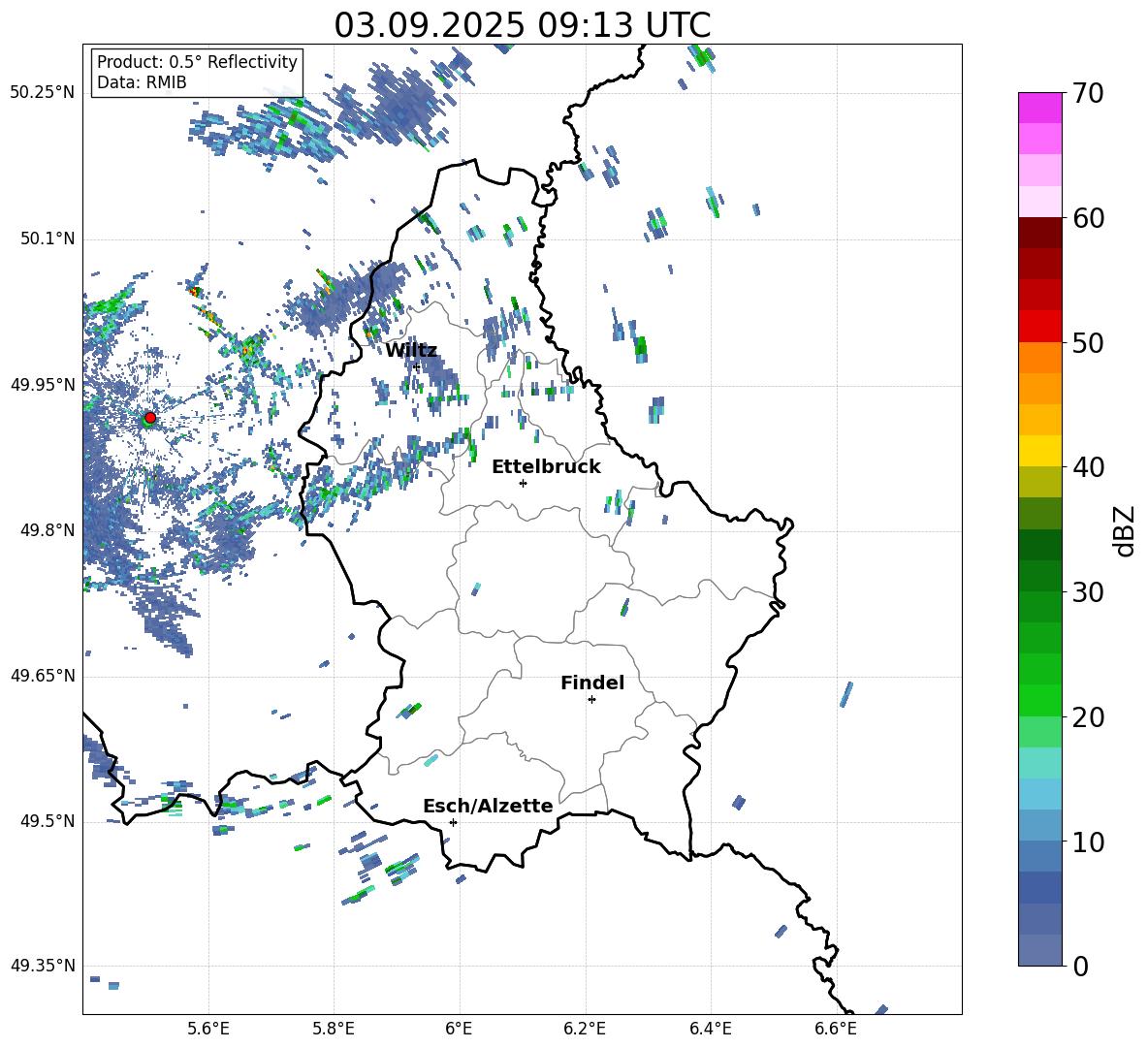This screenshot has height=1048, width=1148.
Task: Click the 49.35°N latitude label
Action: (43, 966)
